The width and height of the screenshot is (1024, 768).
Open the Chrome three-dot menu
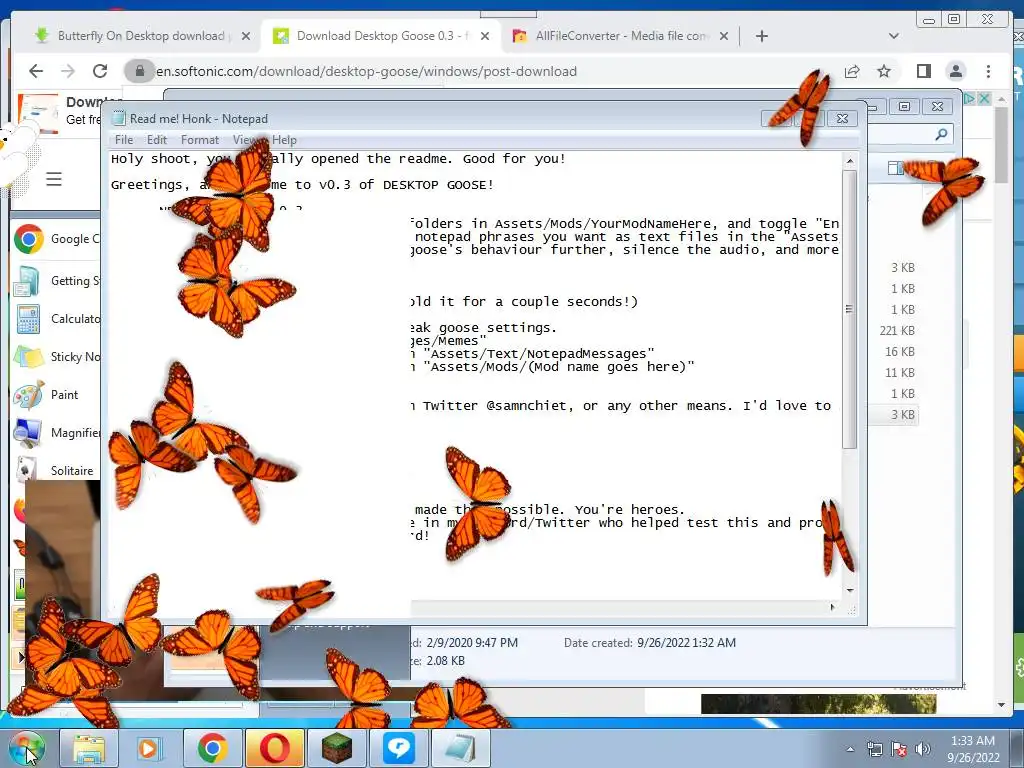988,71
